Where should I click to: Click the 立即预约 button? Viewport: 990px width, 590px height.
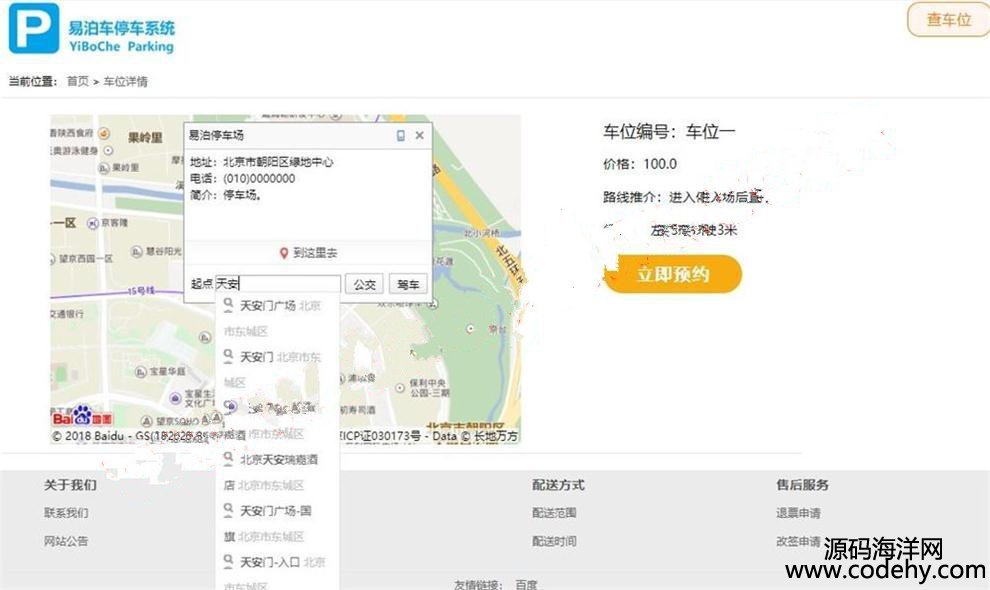(673, 274)
